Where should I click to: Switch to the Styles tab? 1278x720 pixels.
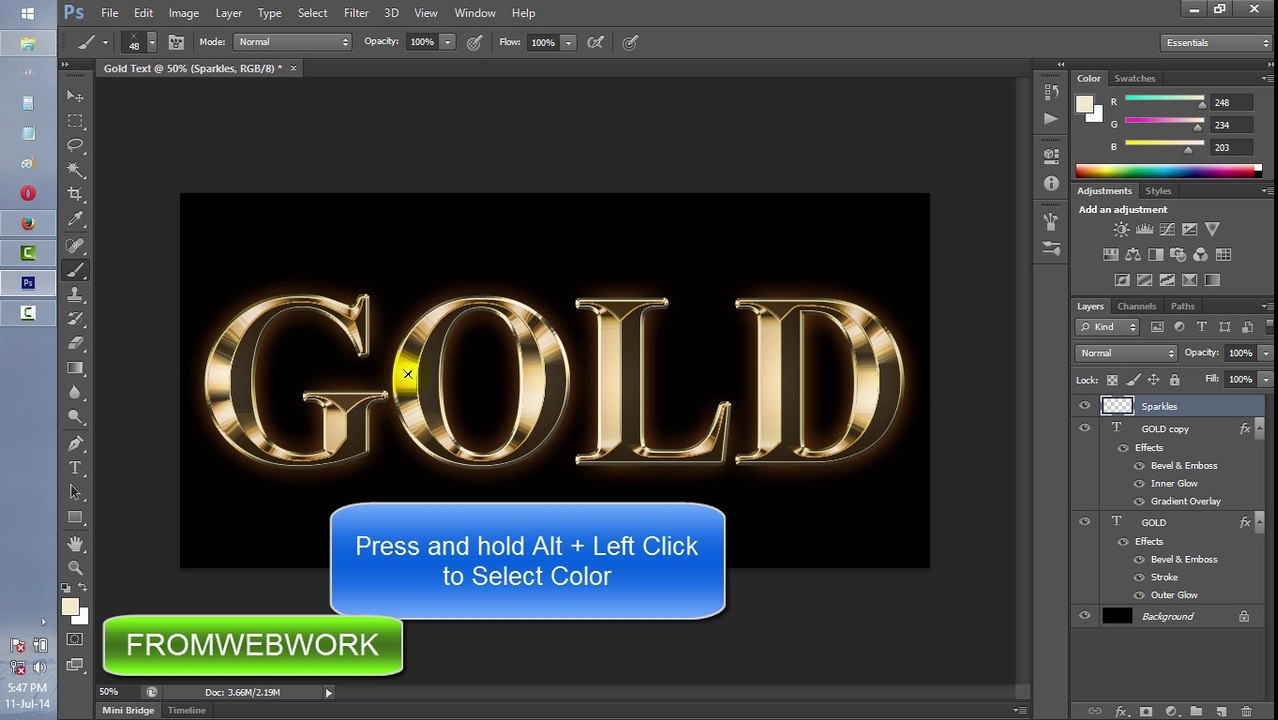click(x=1158, y=191)
